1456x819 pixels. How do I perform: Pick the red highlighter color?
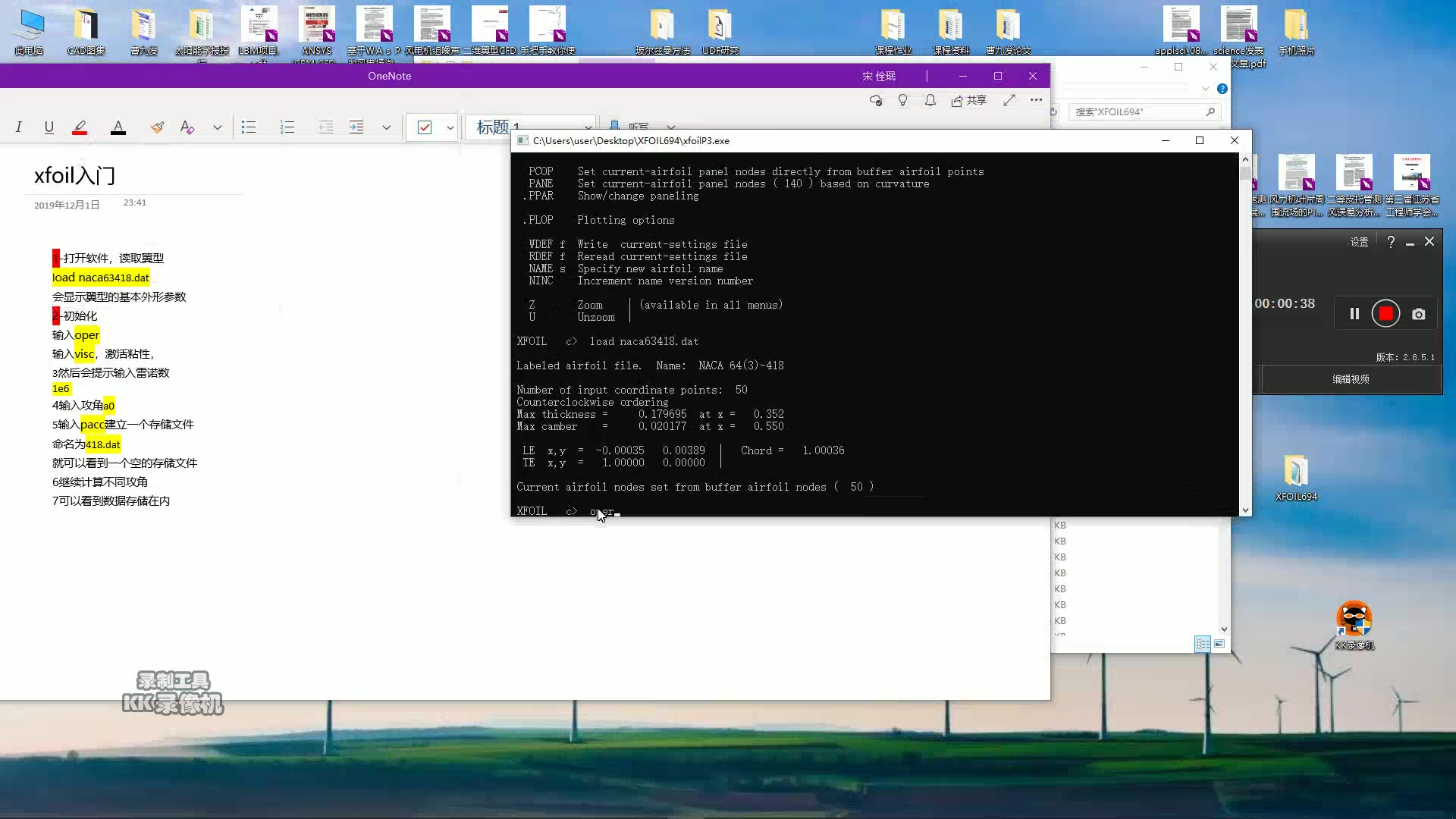point(80,127)
